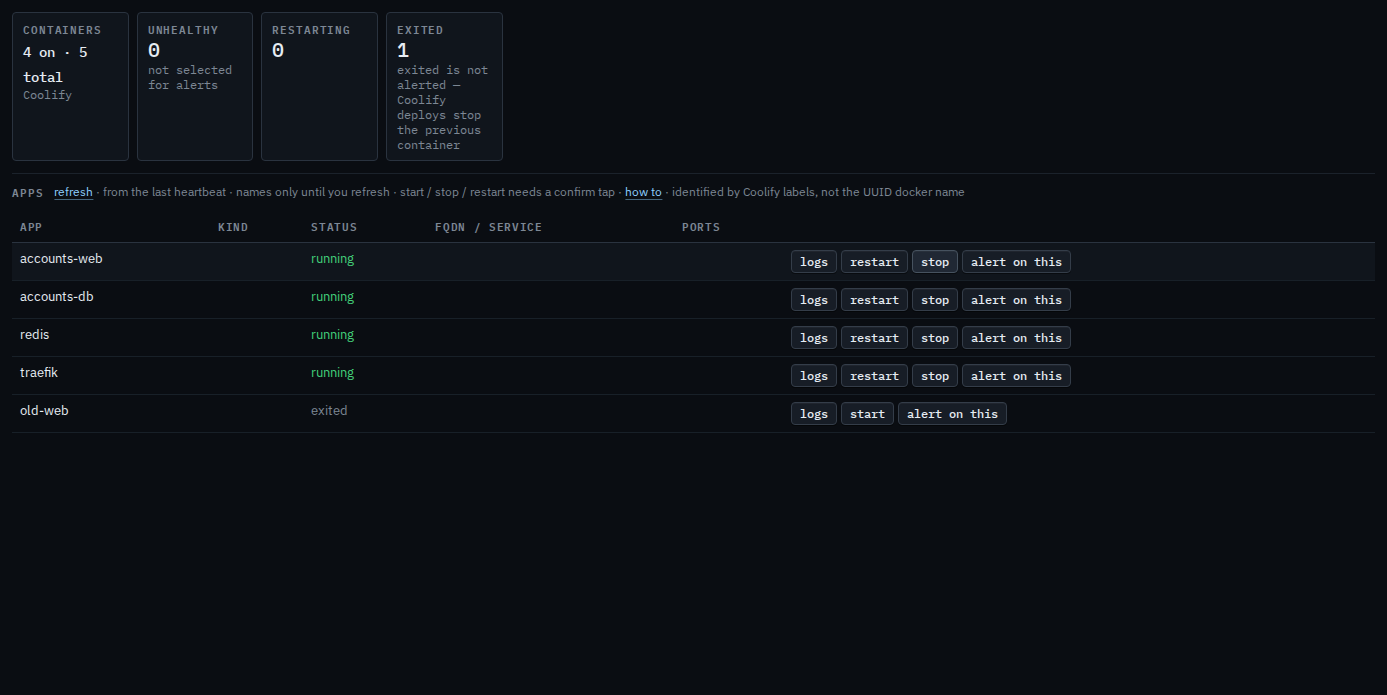Open logs for traefik
Screen dimensions: 1387x695
(814, 376)
